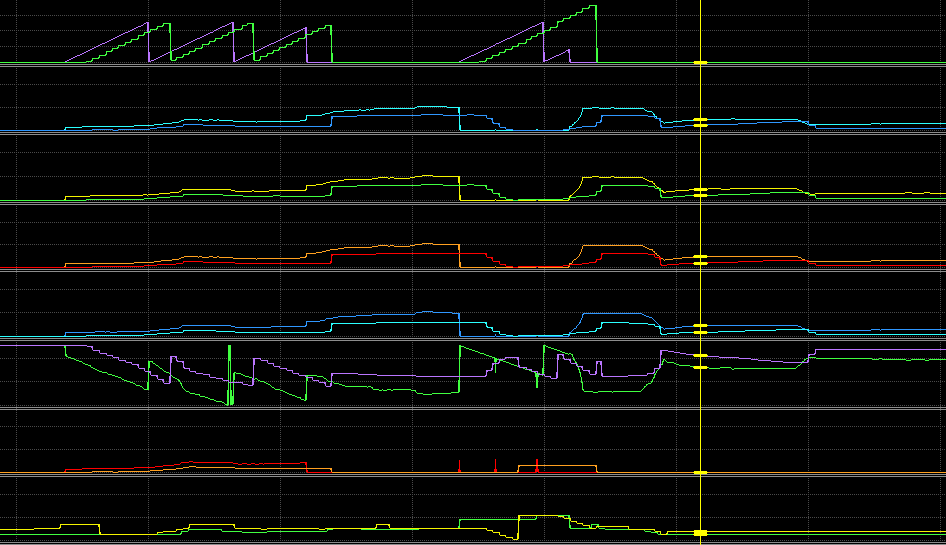This screenshot has width=946, height=545.
Task: Click the third, thickest red spike in seventh lane
Action: [537, 465]
